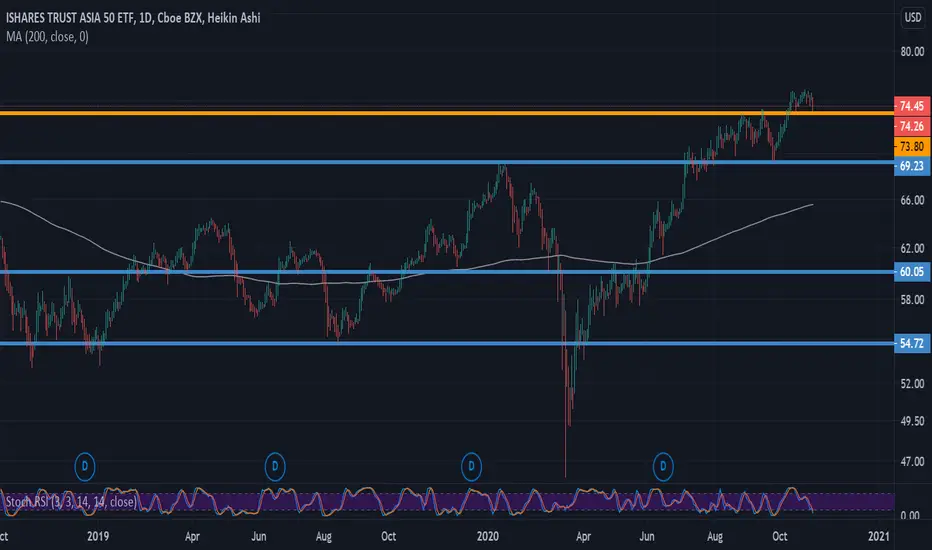
Task: Click the 80.00 price axis value
Action: click(912, 52)
